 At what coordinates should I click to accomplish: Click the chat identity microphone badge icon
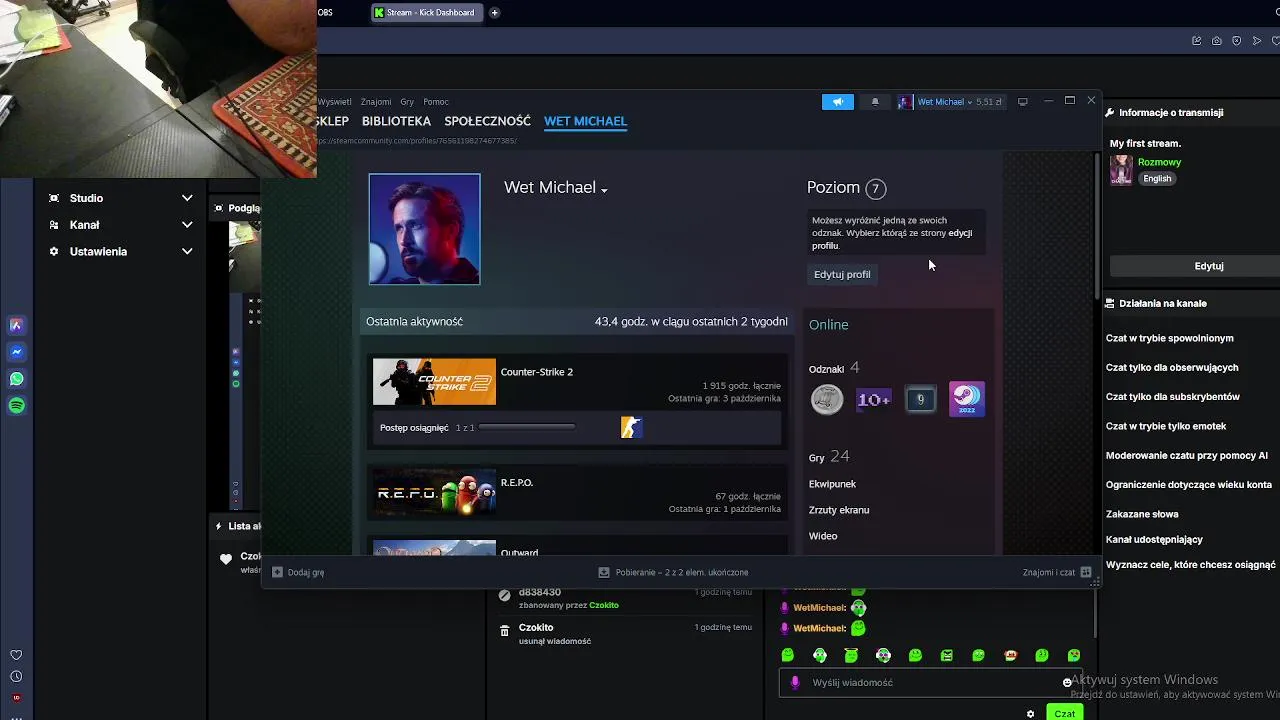(795, 682)
